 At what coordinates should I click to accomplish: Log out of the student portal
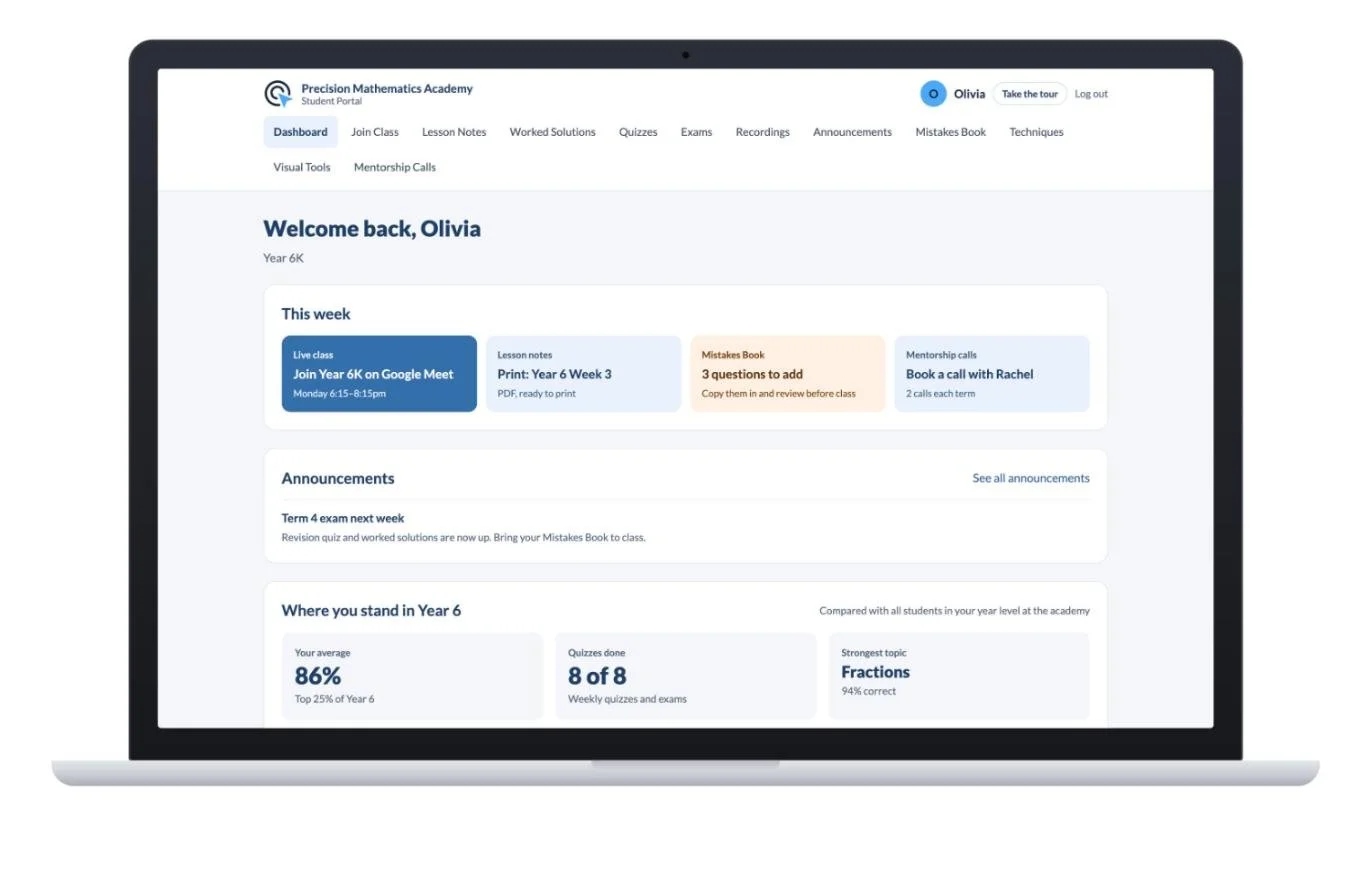coord(1091,94)
